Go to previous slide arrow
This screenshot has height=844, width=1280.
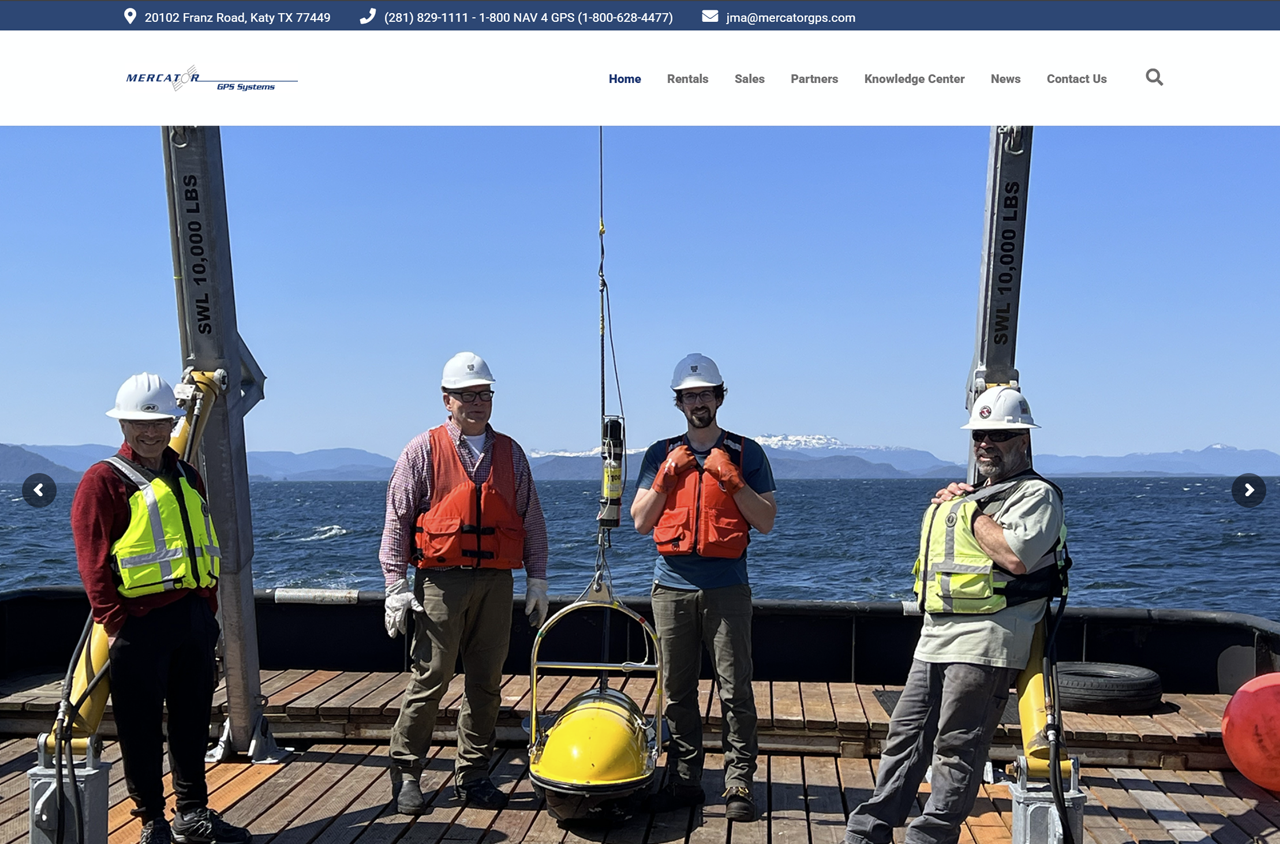pyautogui.click(x=39, y=490)
